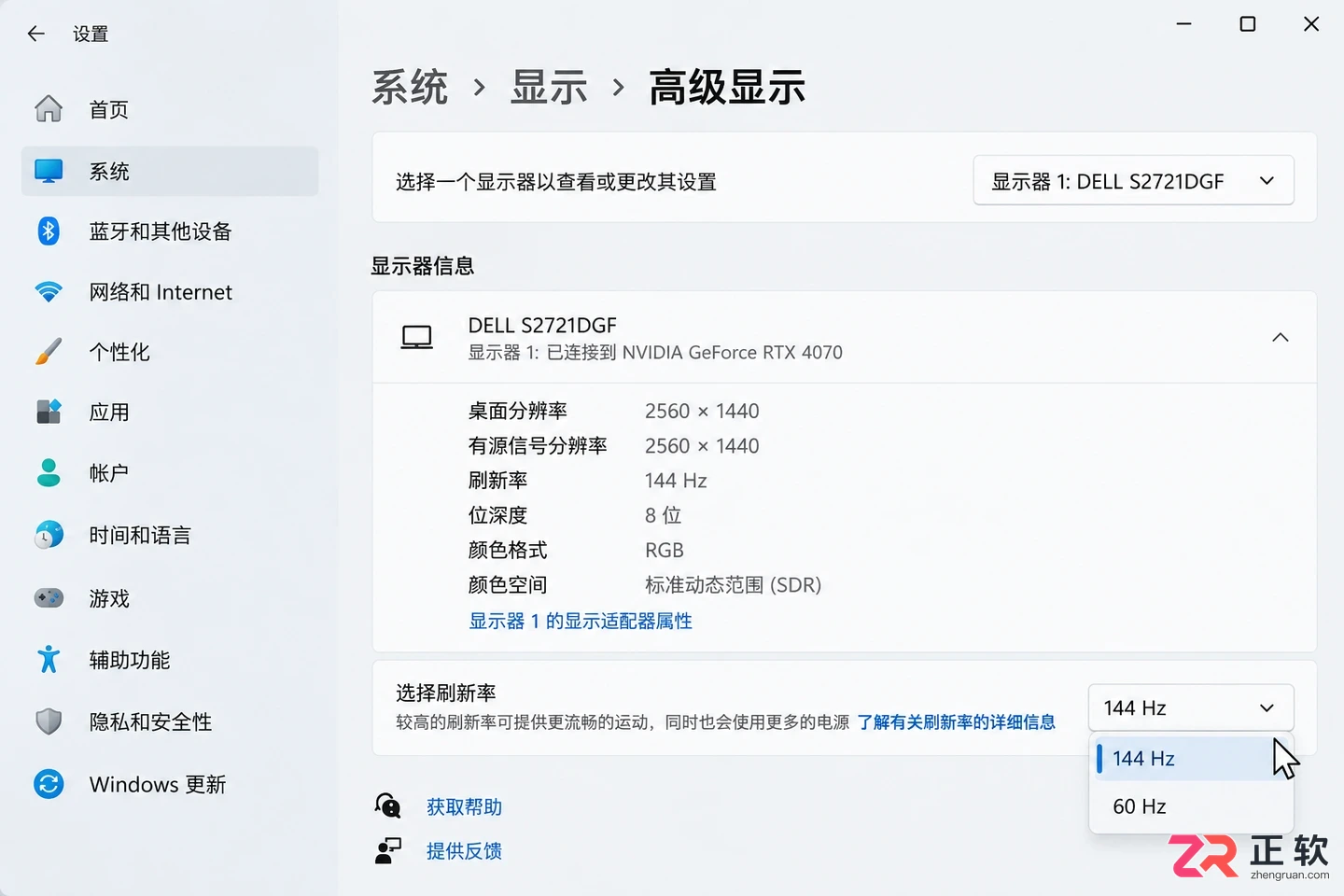Click the Apps icon in sidebar

point(49,412)
